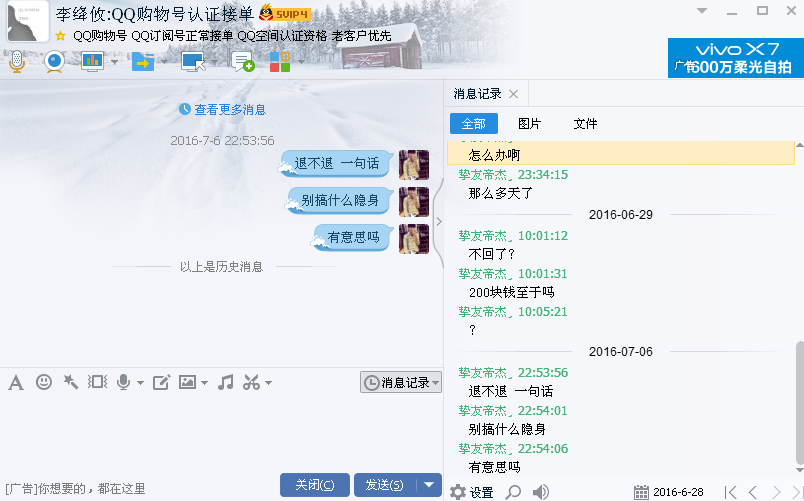Switch to the 文件 tab
Image resolution: width=804 pixels, height=501 pixels.
[586, 124]
